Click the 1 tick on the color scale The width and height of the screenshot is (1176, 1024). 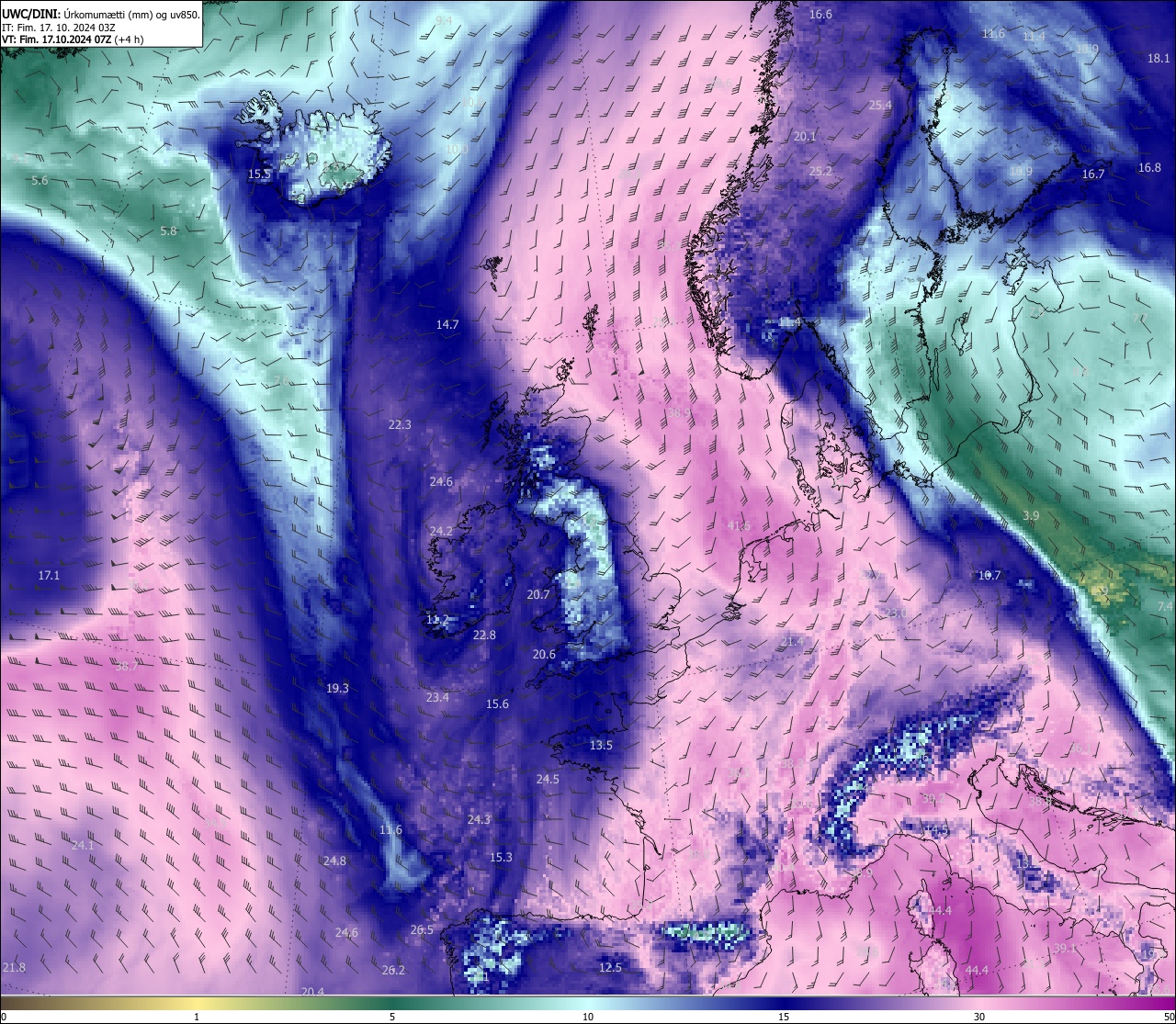coord(197,1017)
